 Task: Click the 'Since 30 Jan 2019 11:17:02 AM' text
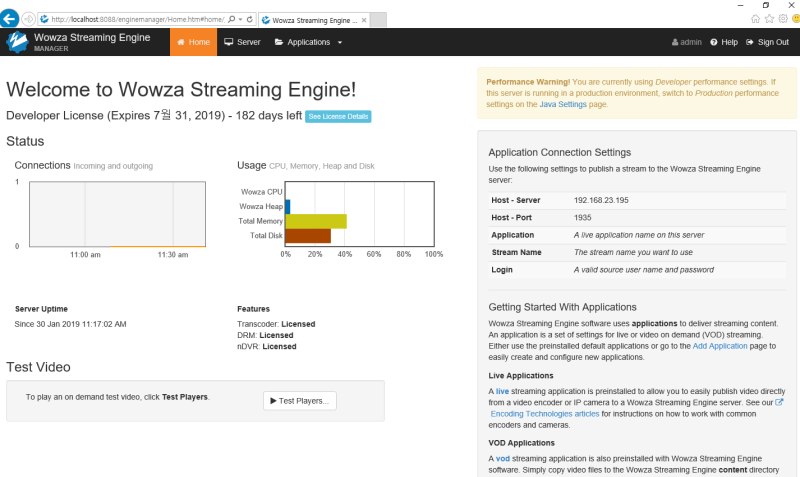(x=70, y=324)
